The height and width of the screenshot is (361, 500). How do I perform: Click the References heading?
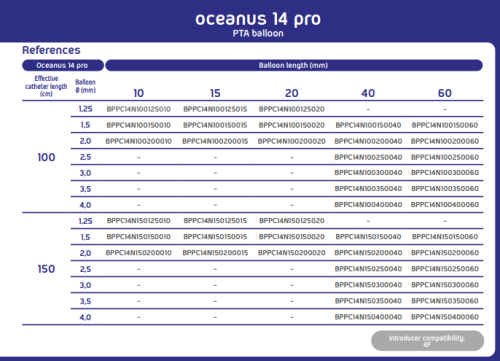51,50
